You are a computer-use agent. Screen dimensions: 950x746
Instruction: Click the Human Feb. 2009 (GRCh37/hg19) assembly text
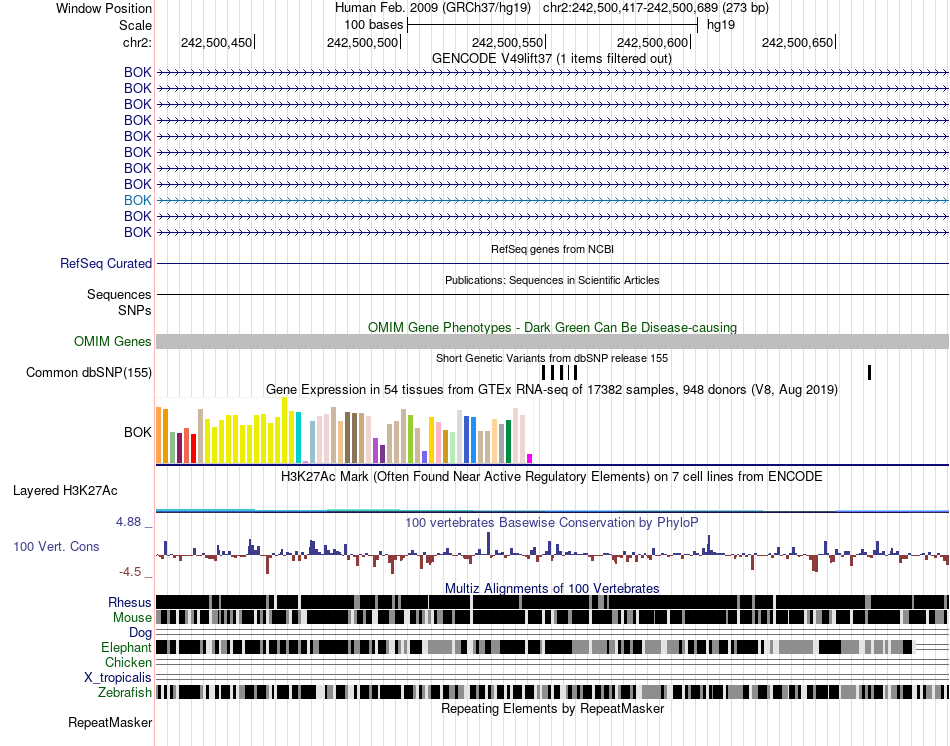tap(433, 8)
